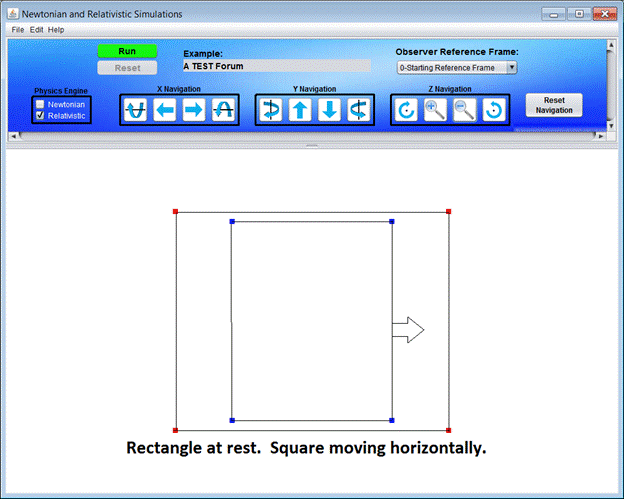Click the A TEST Forum example field
This screenshot has width=624, height=499.
pyautogui.click(x=277, y=66)
